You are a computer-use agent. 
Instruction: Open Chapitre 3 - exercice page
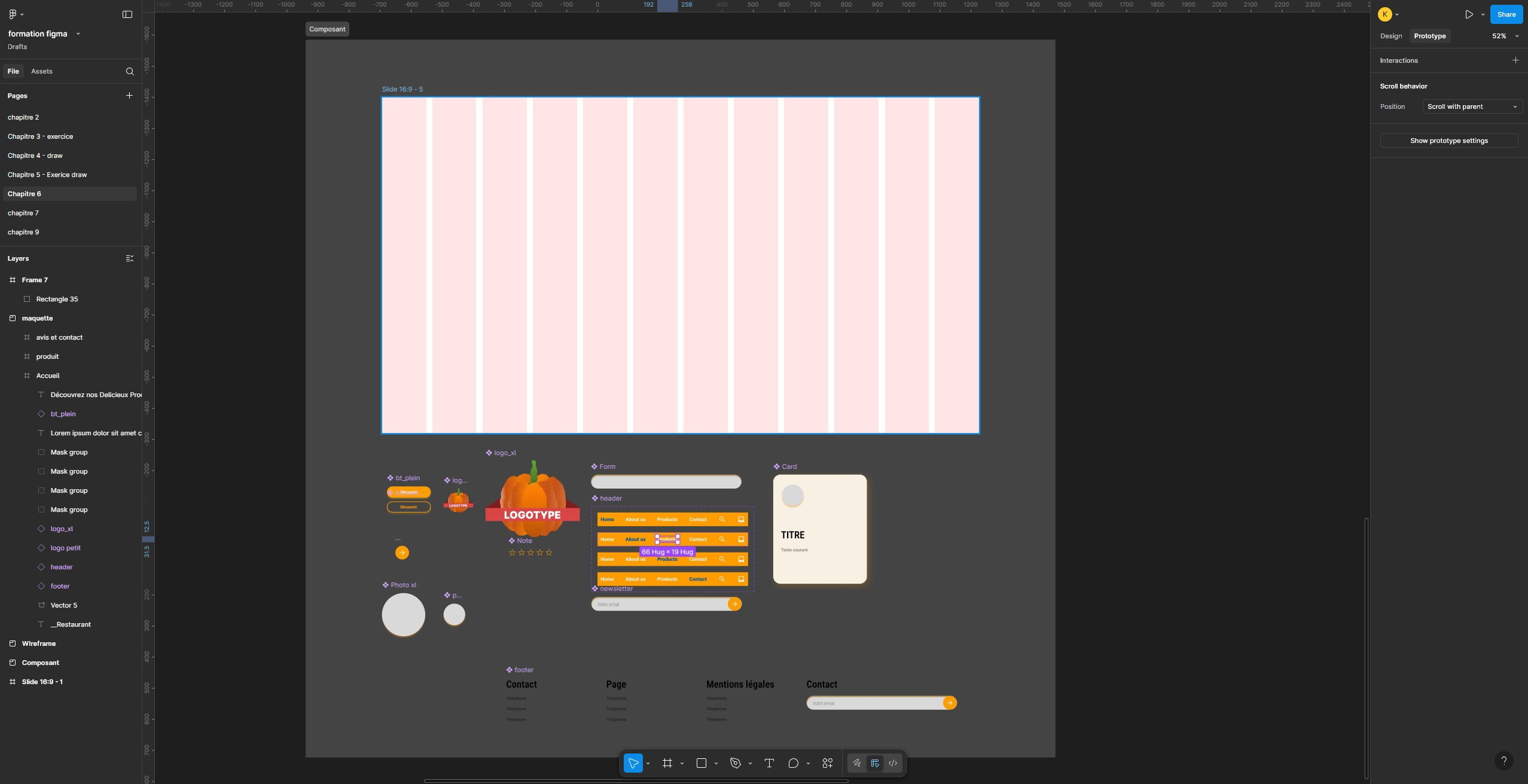tap(69, 136)
